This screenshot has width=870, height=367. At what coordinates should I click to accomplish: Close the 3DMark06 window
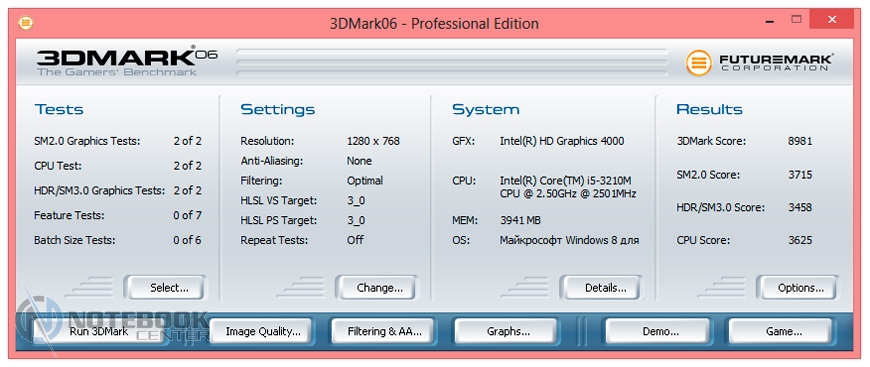coord(831,20)
